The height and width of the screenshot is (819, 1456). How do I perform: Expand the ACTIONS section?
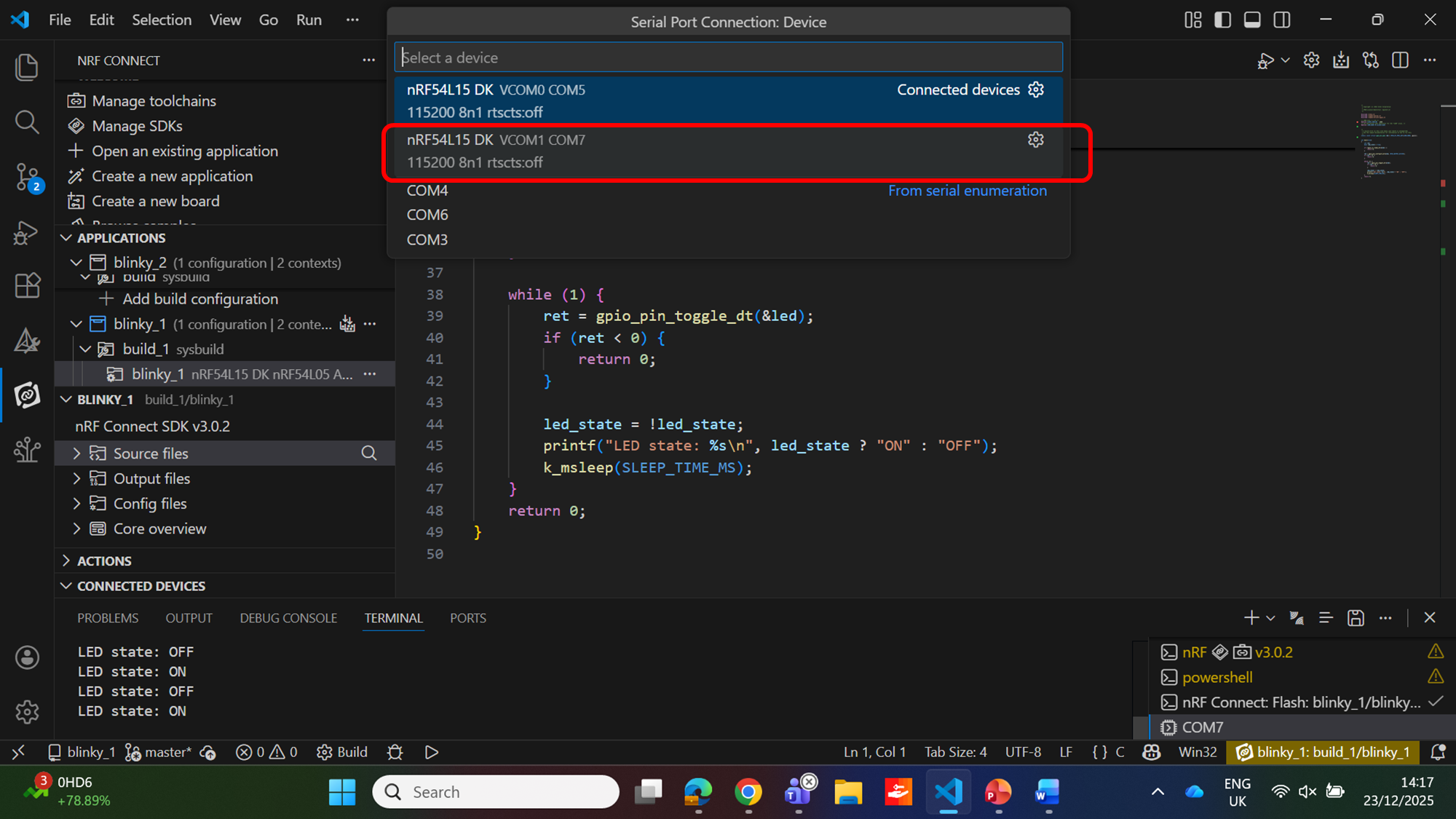(x=104, y=561)
